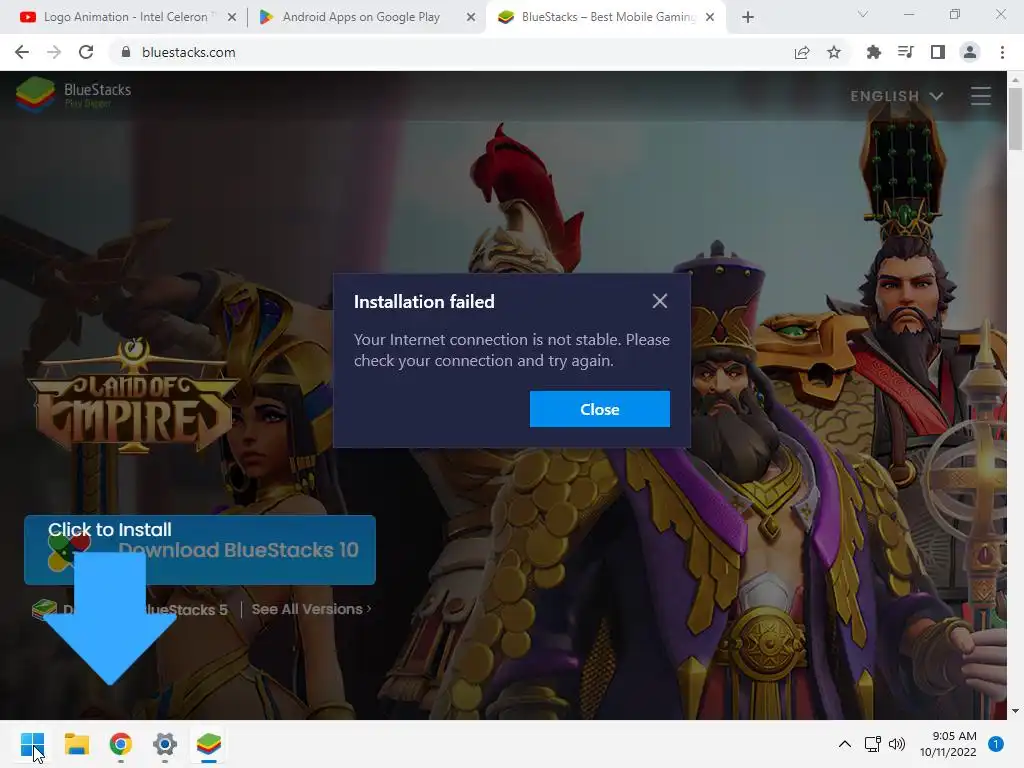Click the scrollbar down arrow

[1015, 711]
